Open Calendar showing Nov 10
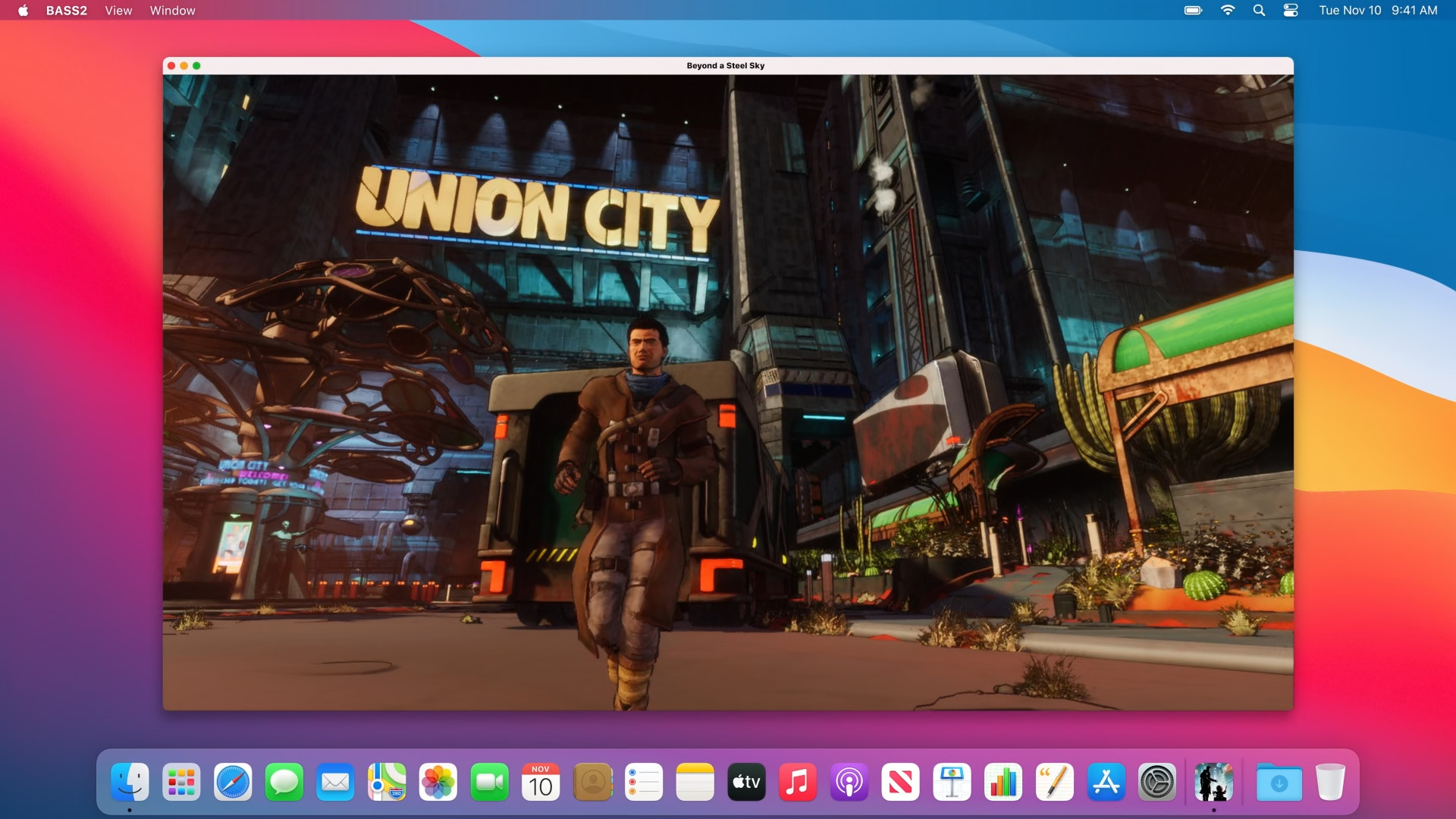Viewport: 1456px width, 819px height. point(541,782)
